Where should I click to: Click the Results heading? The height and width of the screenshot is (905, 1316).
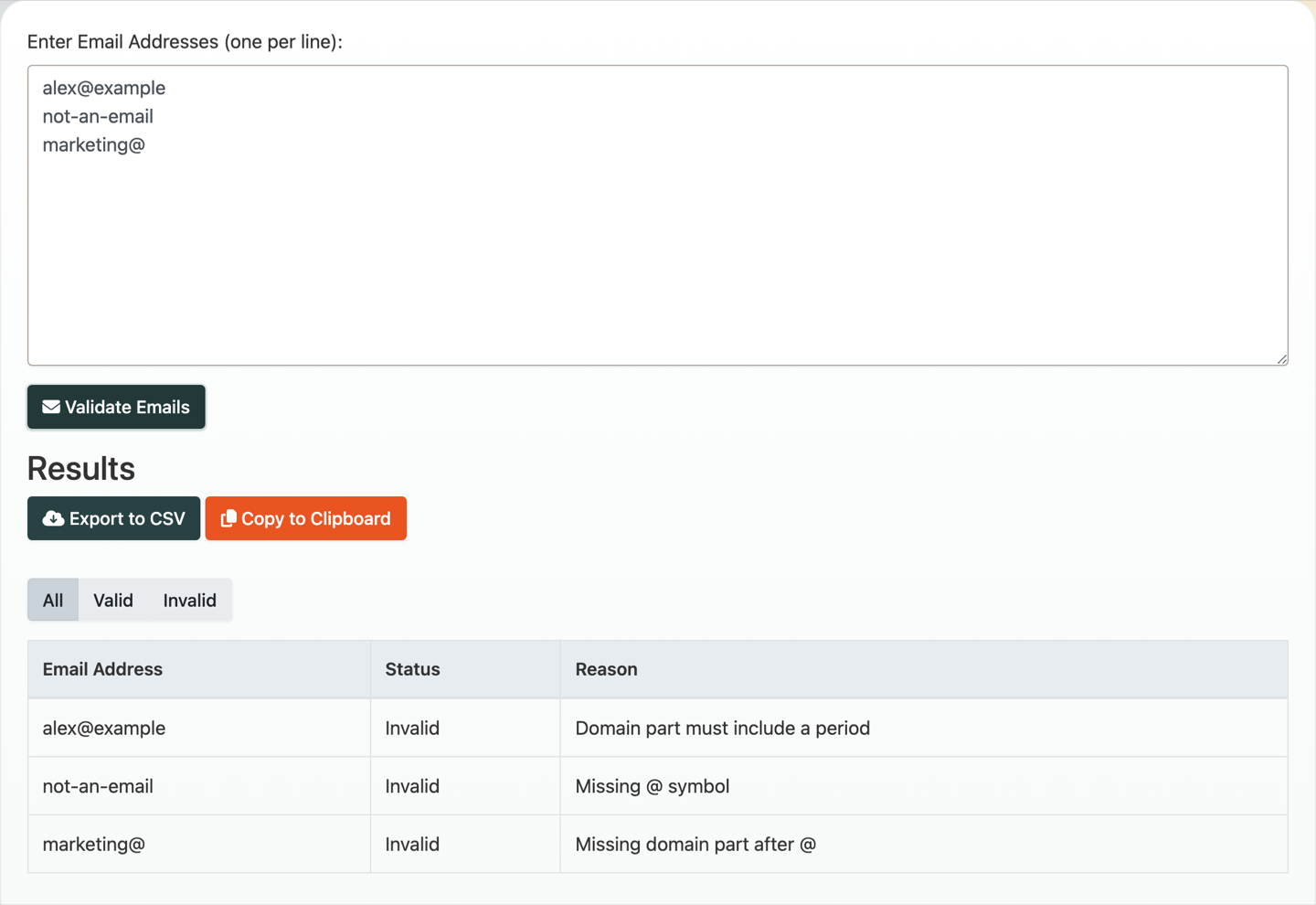click(x=81, y=468)
